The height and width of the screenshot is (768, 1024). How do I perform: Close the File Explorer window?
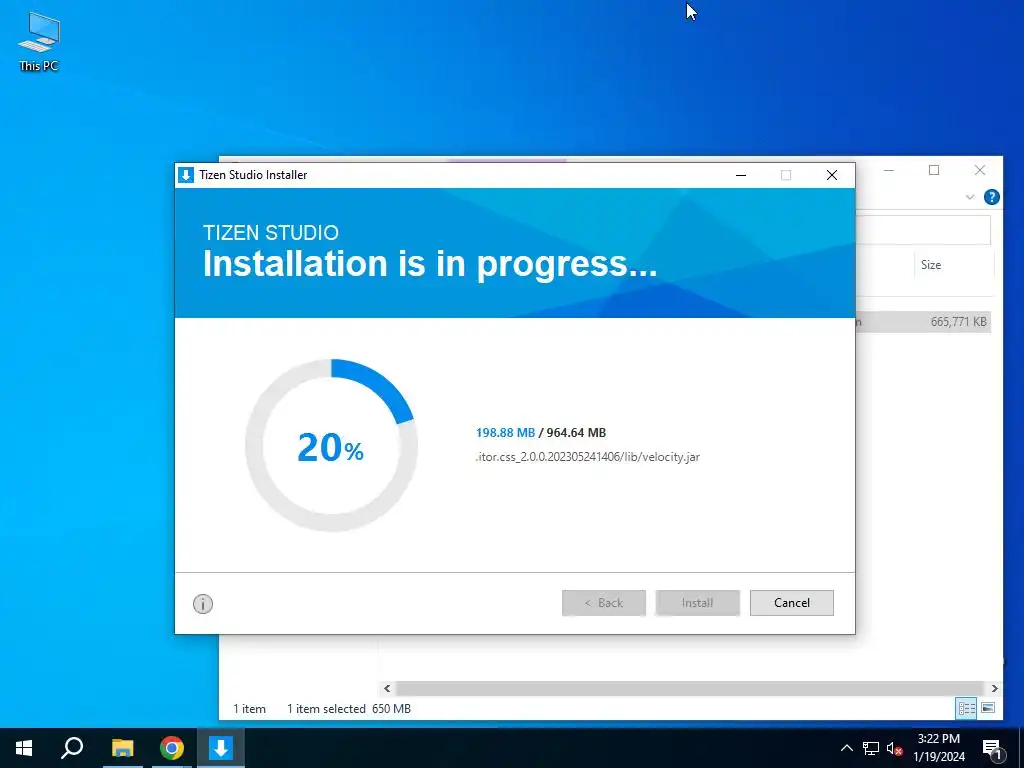(980, 170)
